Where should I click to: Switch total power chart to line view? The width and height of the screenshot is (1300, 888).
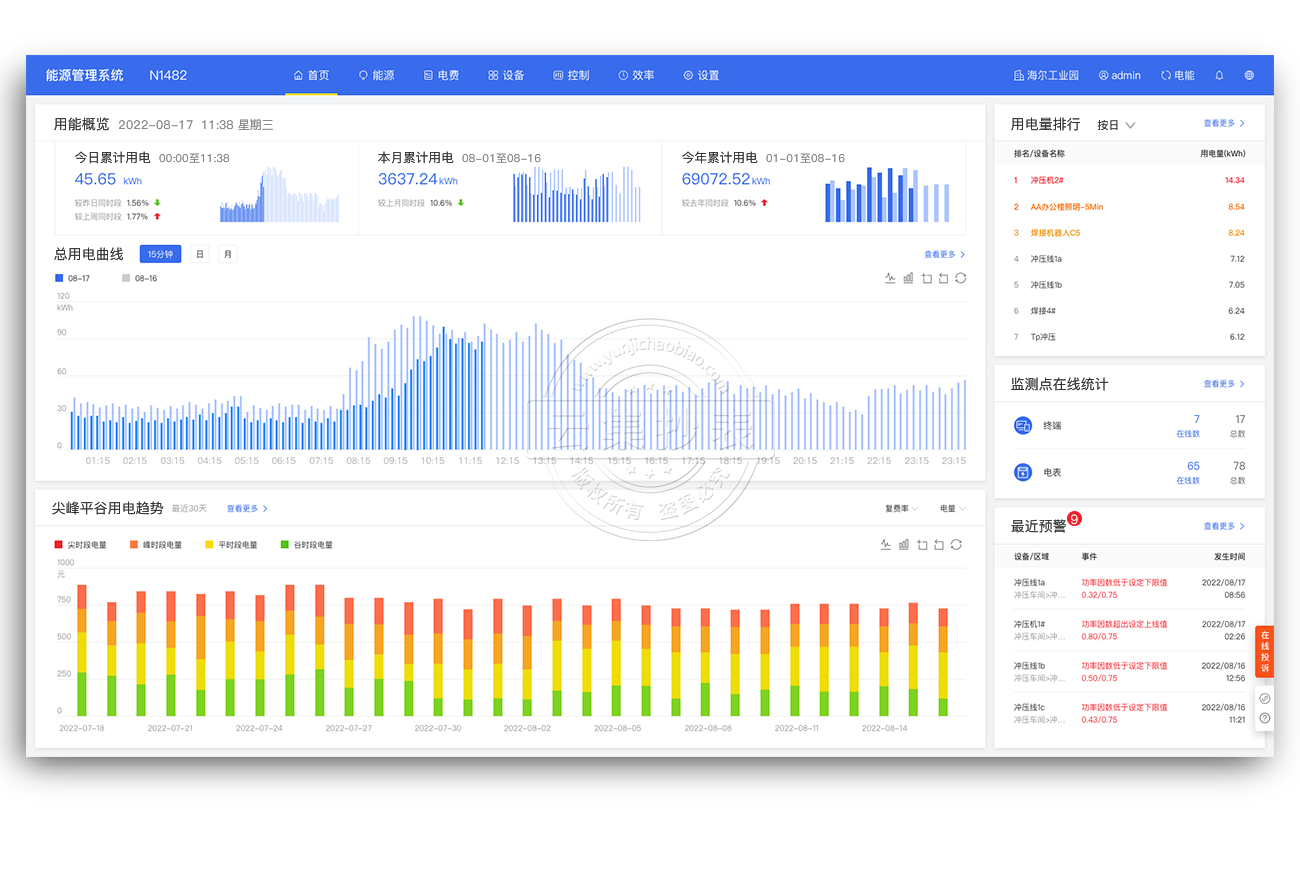point(889,278)
